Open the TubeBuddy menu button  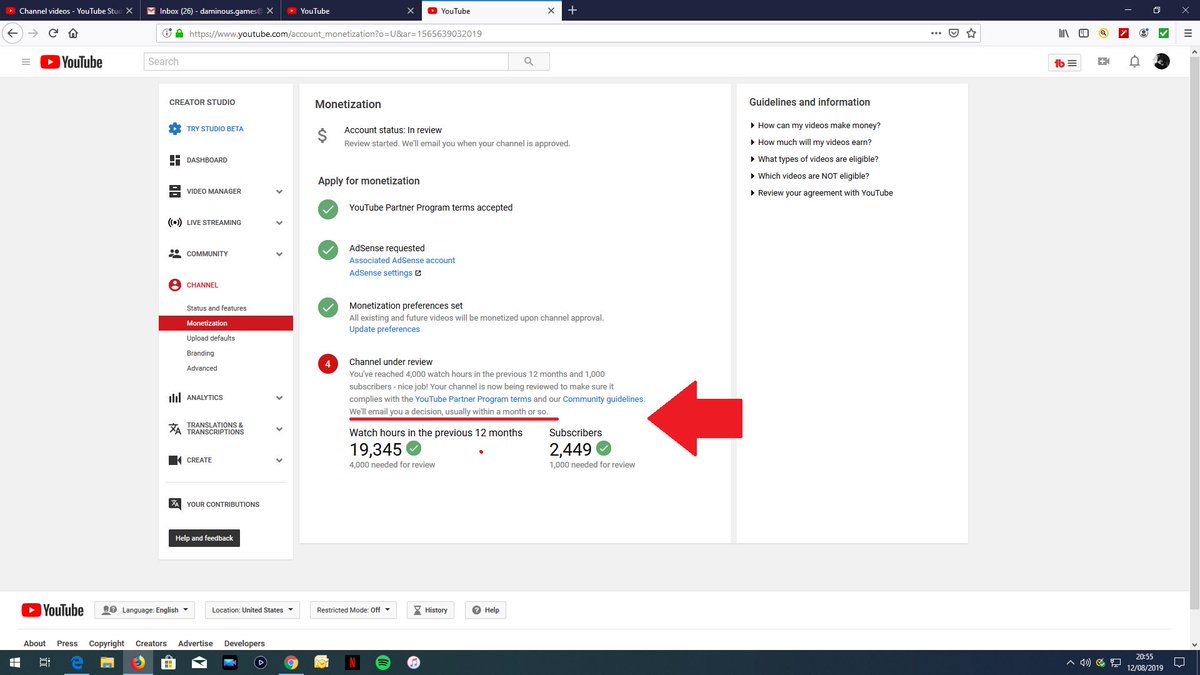(x=1065, y=62)
